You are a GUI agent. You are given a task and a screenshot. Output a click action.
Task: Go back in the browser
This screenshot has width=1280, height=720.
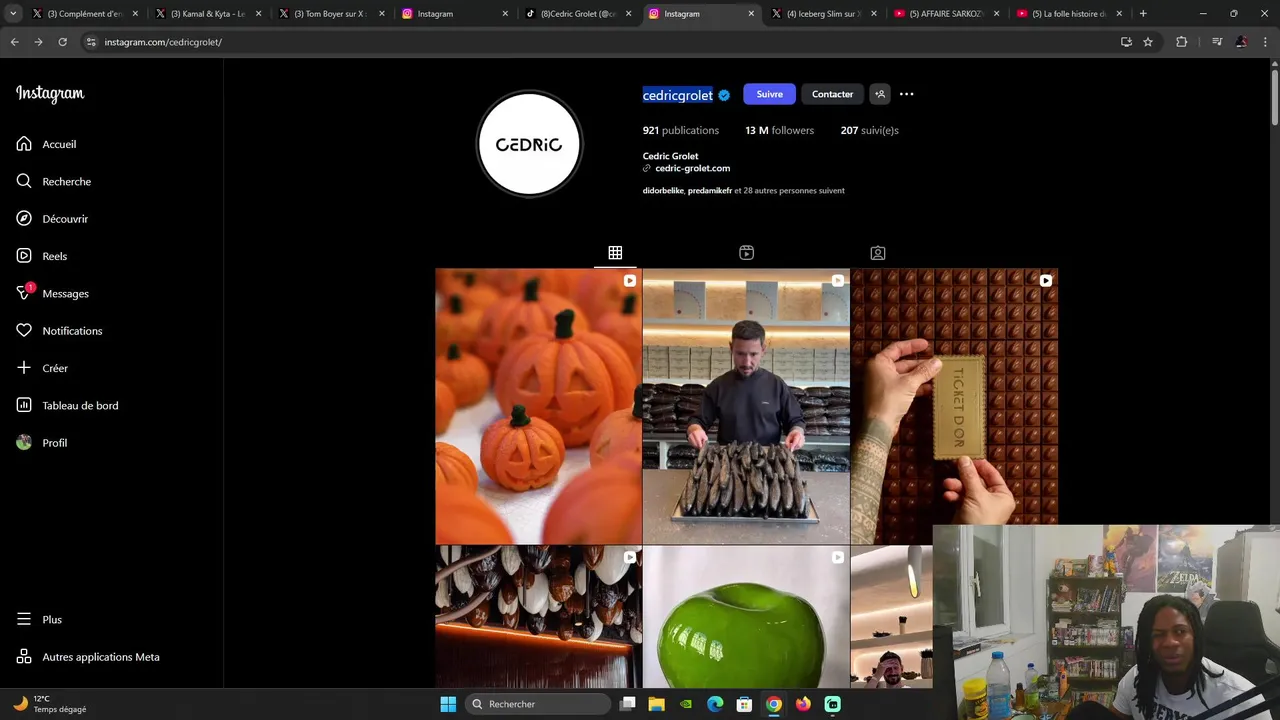click(x=14, y=42)
